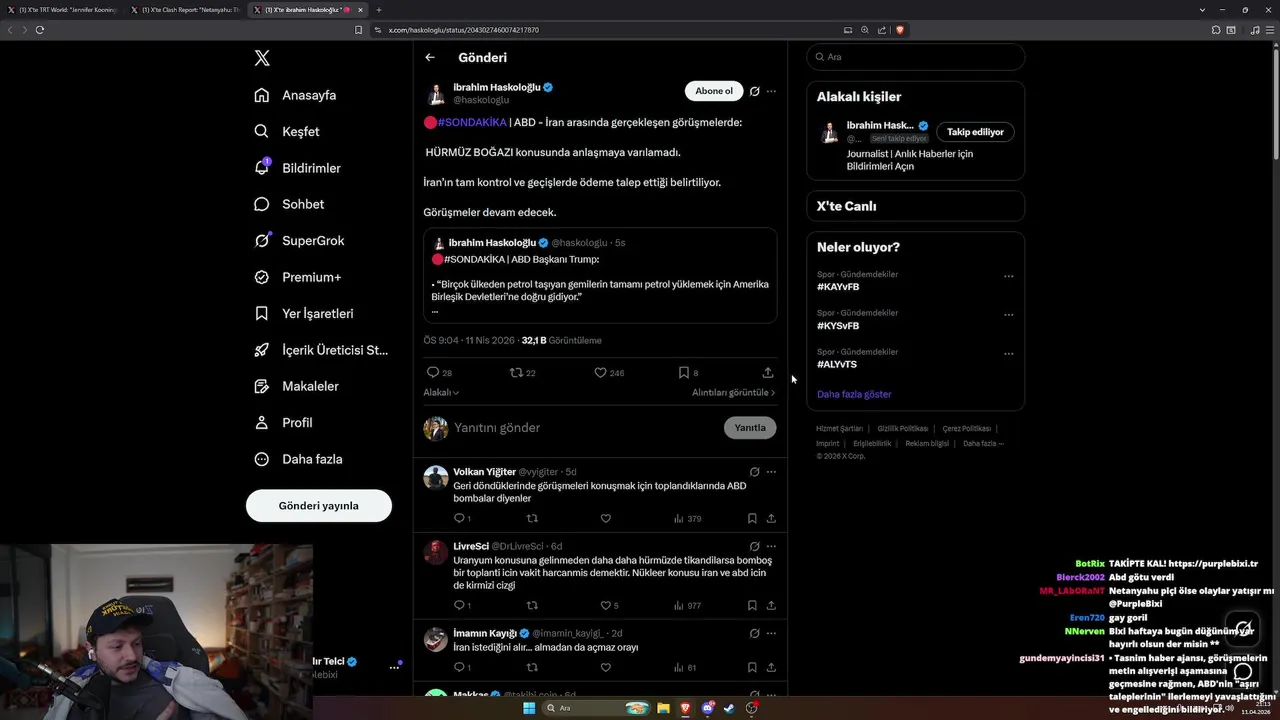Screen dimensions: 1280x720
Task: Open Yer İşaretleri bookmarks
Action: tap(304, 313)
